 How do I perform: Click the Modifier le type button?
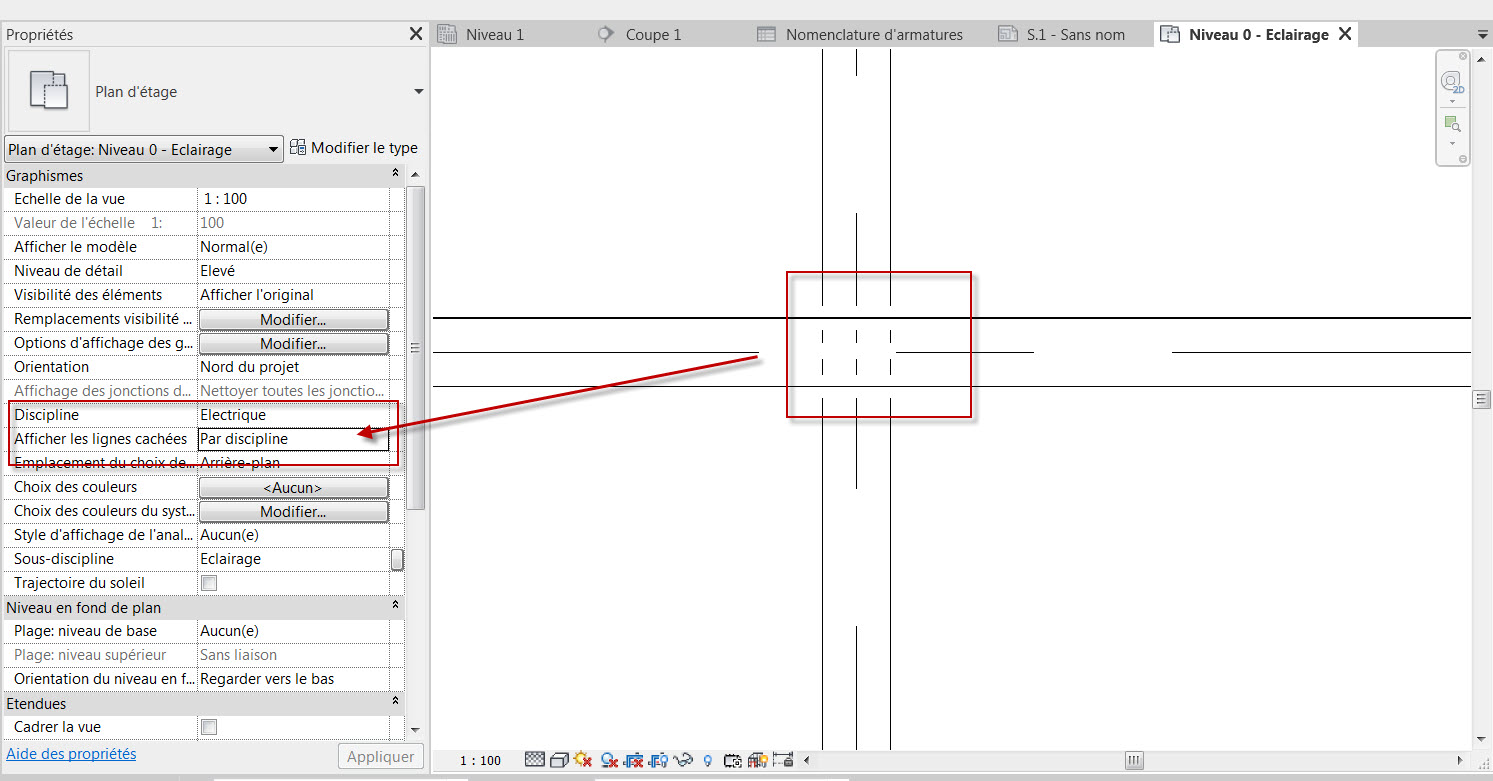point(354,148)
